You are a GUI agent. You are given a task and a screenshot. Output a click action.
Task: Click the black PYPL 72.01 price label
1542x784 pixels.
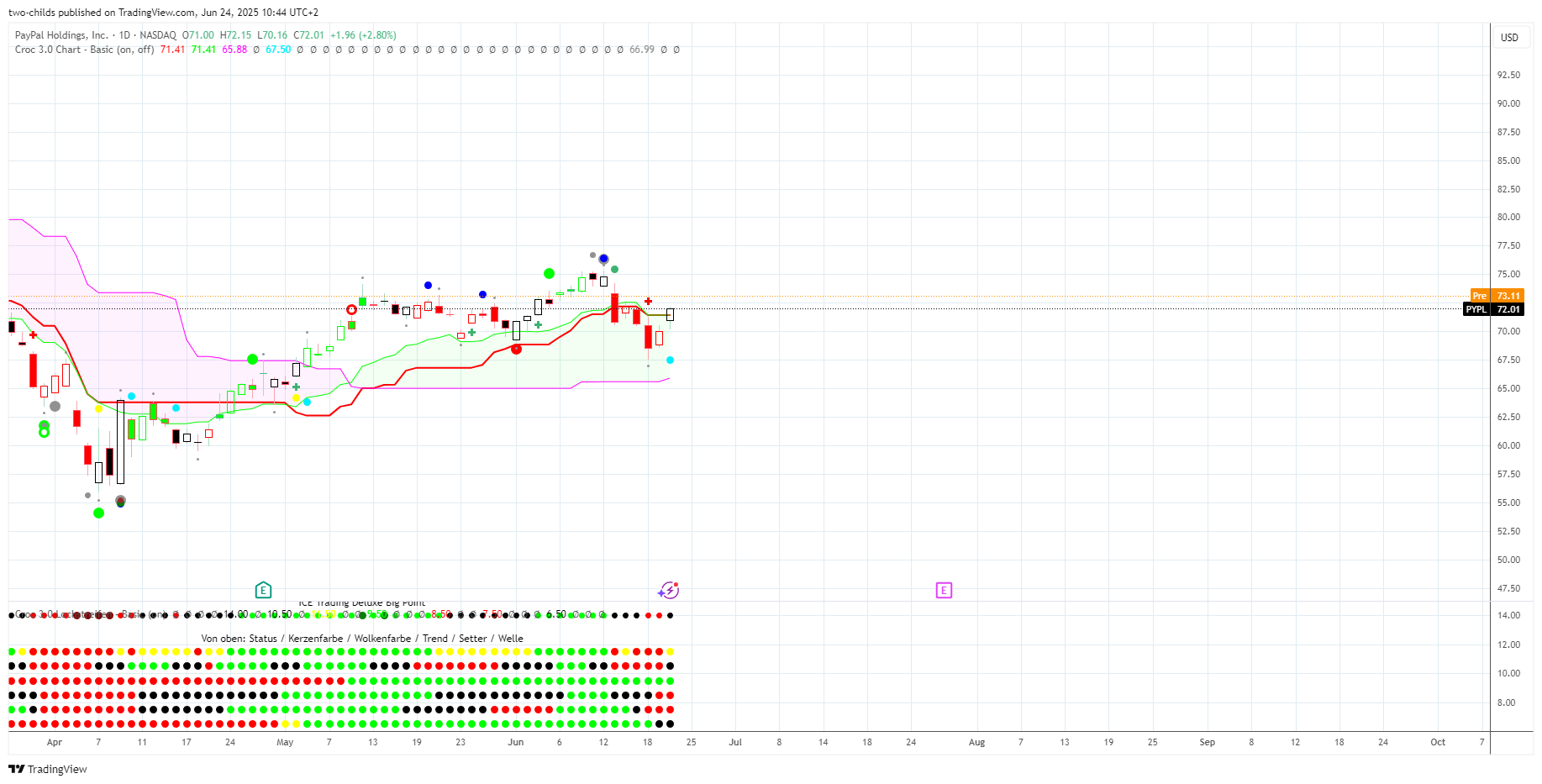[1493, 309]
